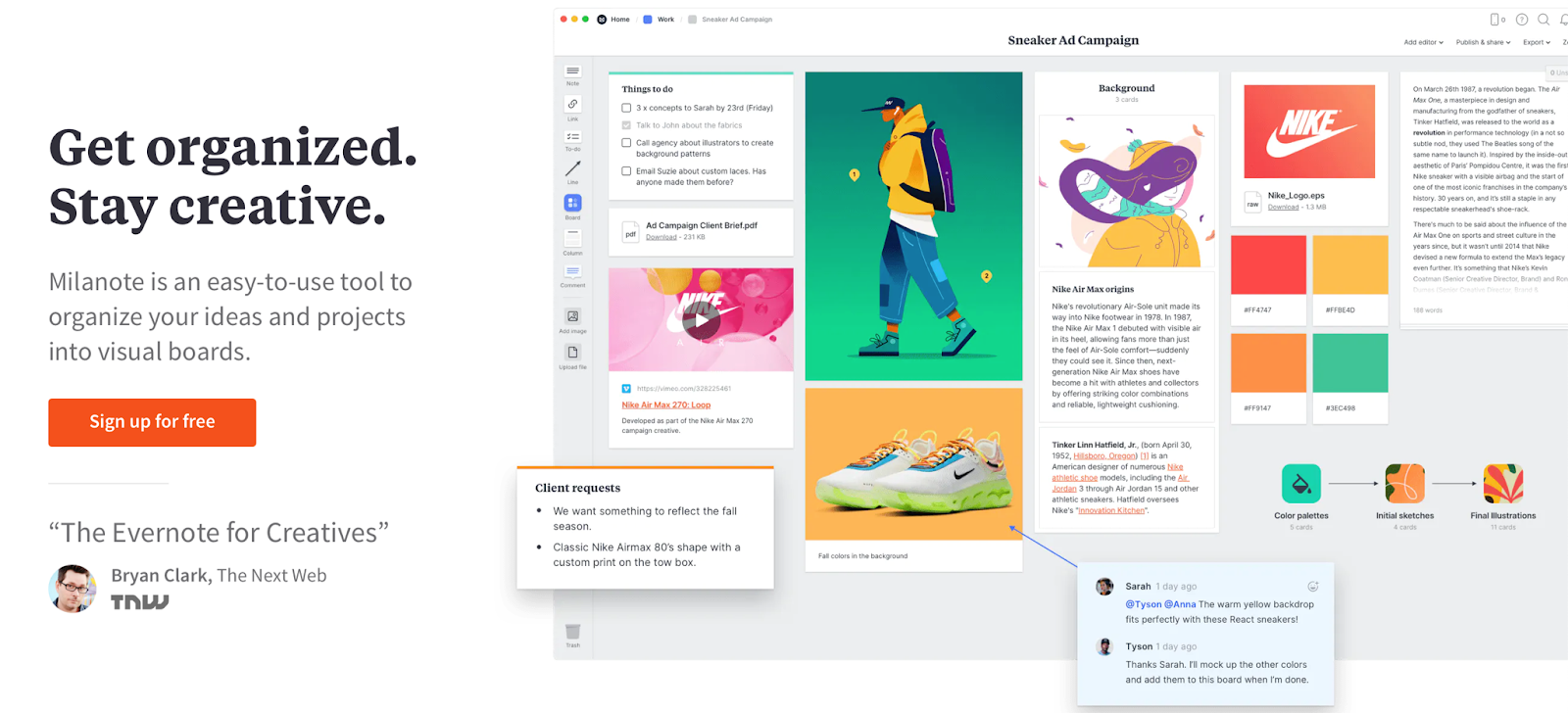Open the mobile device icon in the header
This screenshot has height=713, width=1568.
pyautogui.click(x=1495, y=20)
